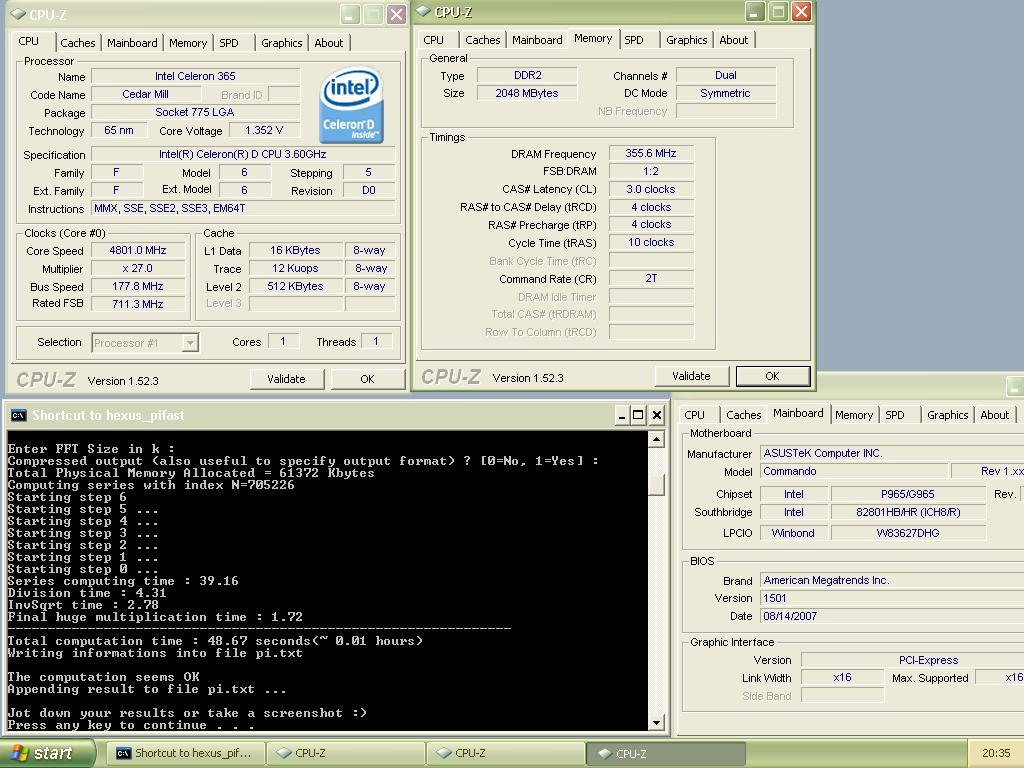Open Graphics tab in CPU-Z CPU window
Image resolution: width=1024 pixels, height=768 pixels.
[x=281, y=43]
